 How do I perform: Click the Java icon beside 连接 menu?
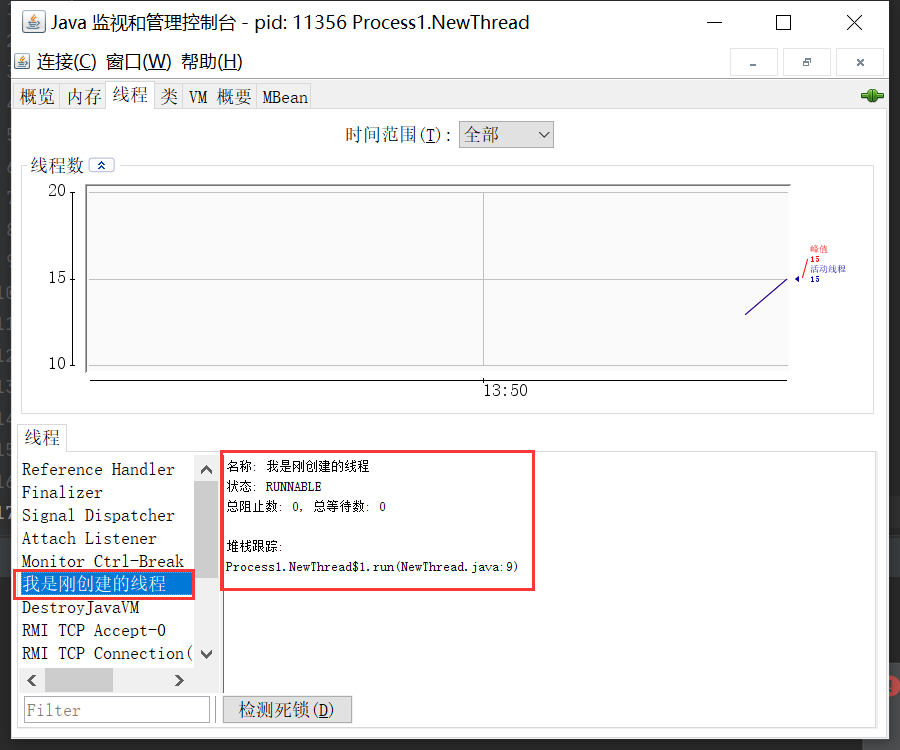pyautogui.click(x=22, y=61)
